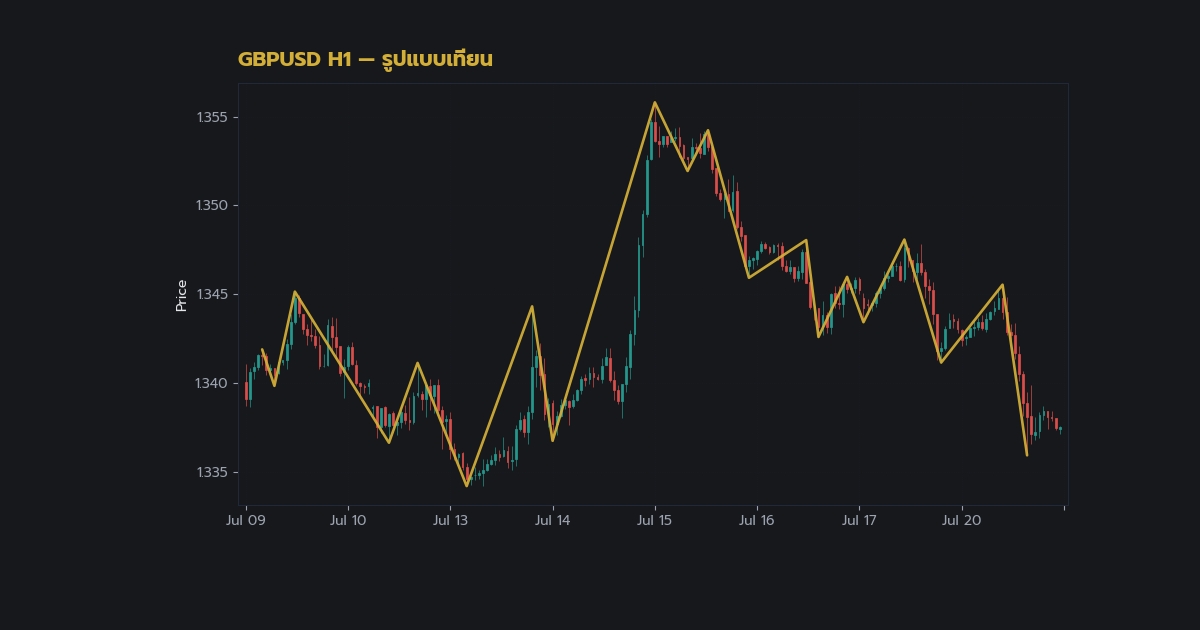Select the 'Jul 16' date label
1200x630 pixels.
click(757, 520)
